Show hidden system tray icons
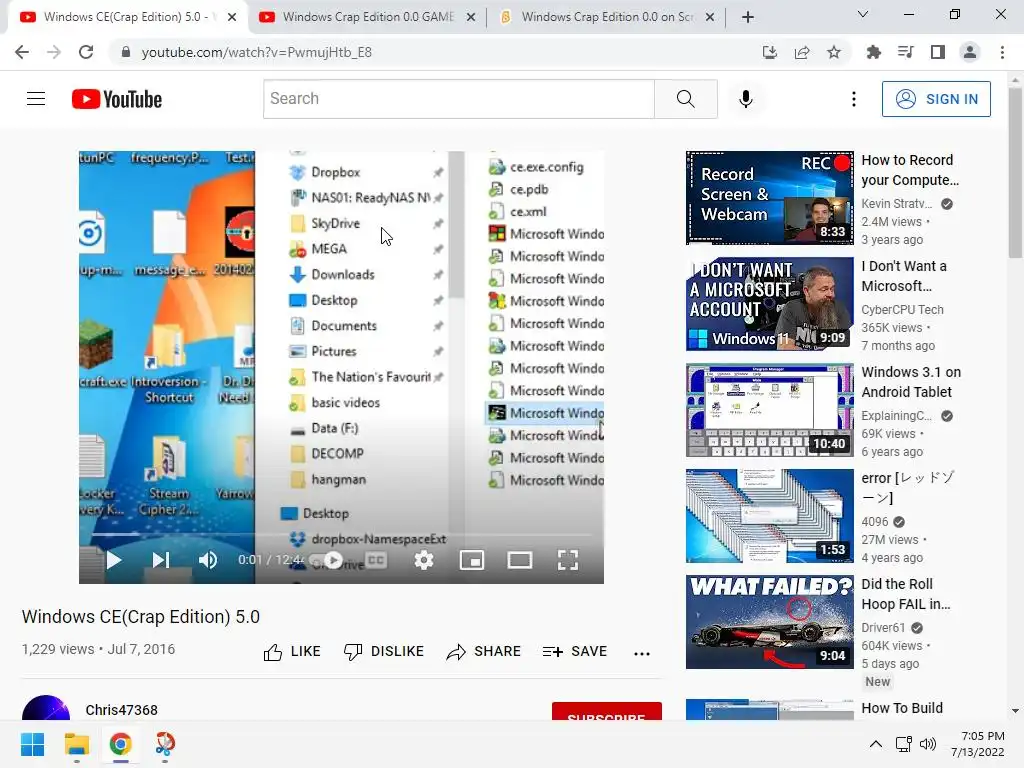This screenshot has width=1024, height=768. click(x=876, y=744)
